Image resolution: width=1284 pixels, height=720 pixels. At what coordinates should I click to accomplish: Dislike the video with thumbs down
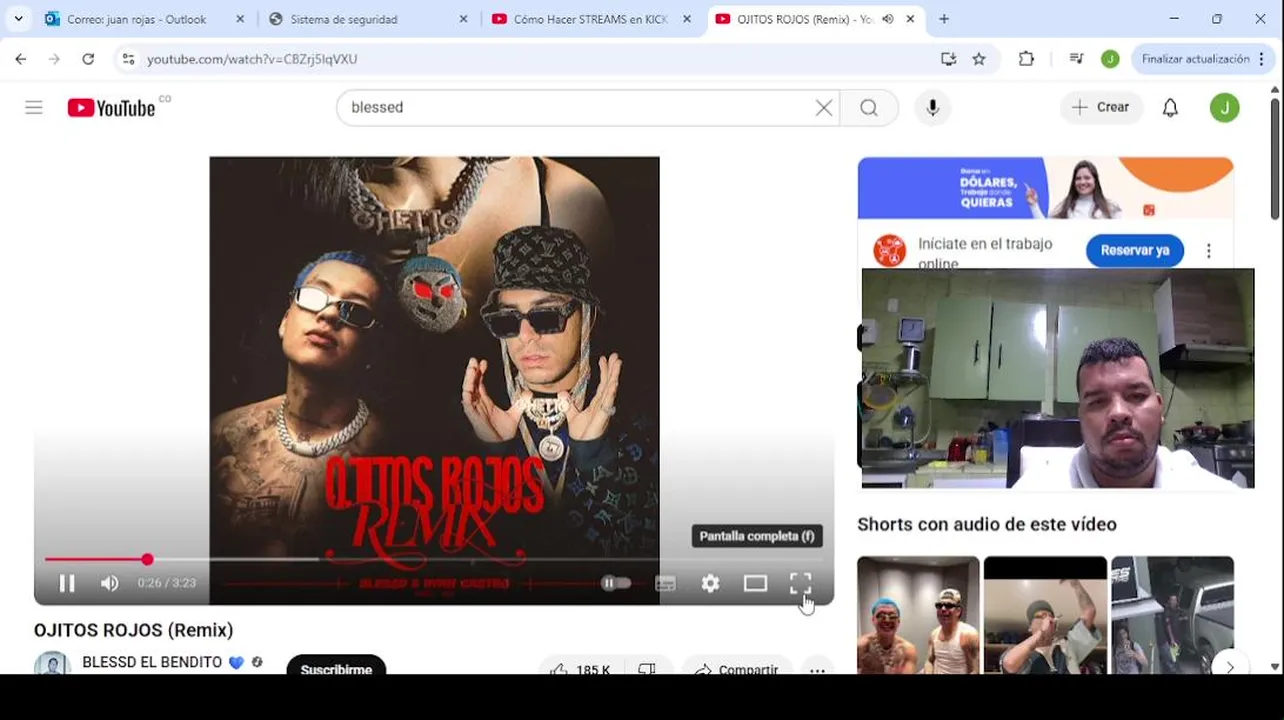[x=648, y=668]
